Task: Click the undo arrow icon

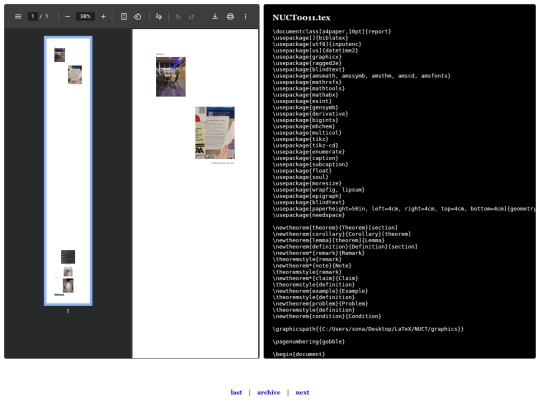Action: pos(178,17)
